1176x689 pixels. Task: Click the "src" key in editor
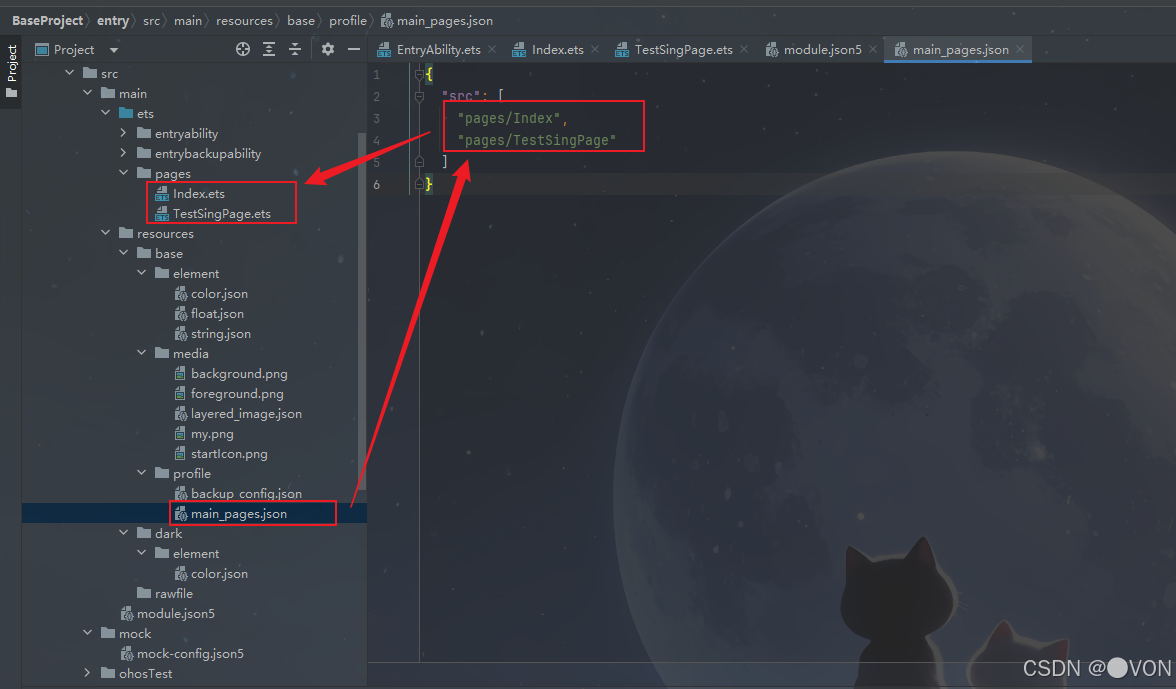tap(460, 96)
